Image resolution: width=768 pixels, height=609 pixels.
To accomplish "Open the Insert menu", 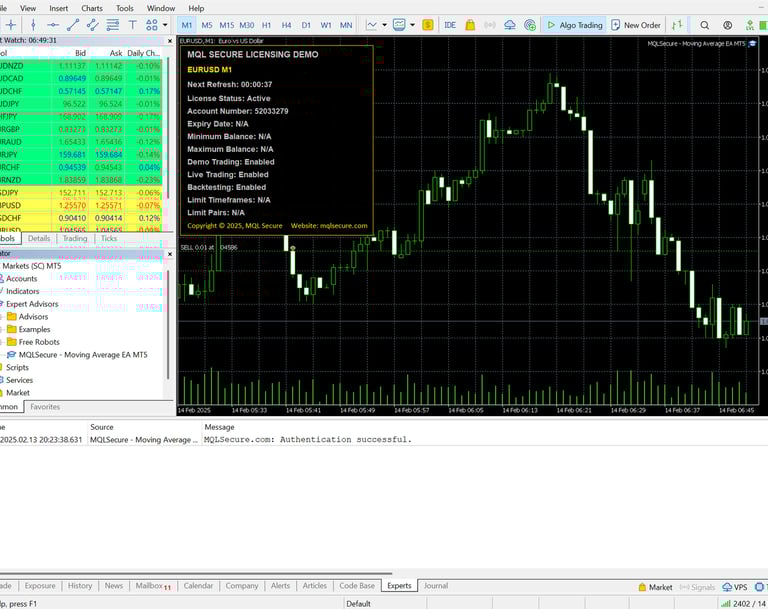I will point(59,8).
